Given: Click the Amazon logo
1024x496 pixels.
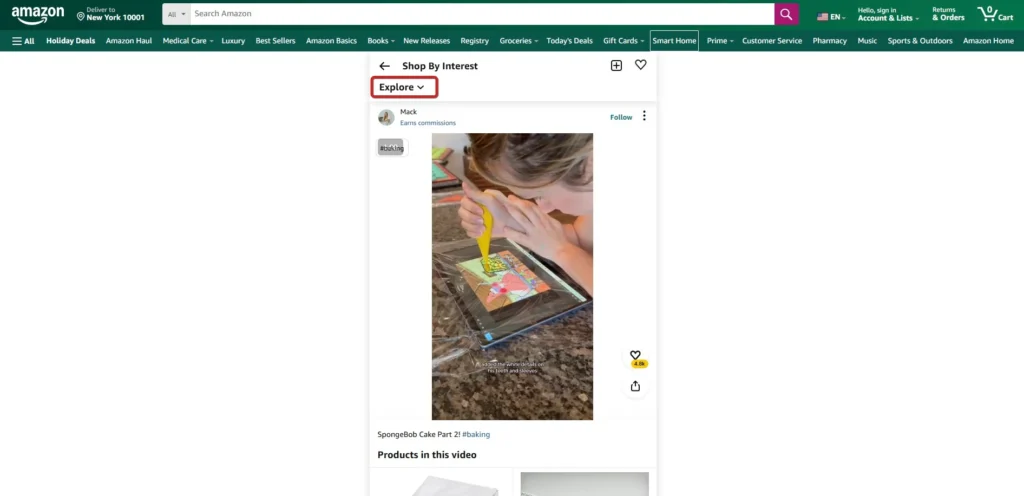Looking at the screenshot, I should pyautogui.click(x=38, y=15).
